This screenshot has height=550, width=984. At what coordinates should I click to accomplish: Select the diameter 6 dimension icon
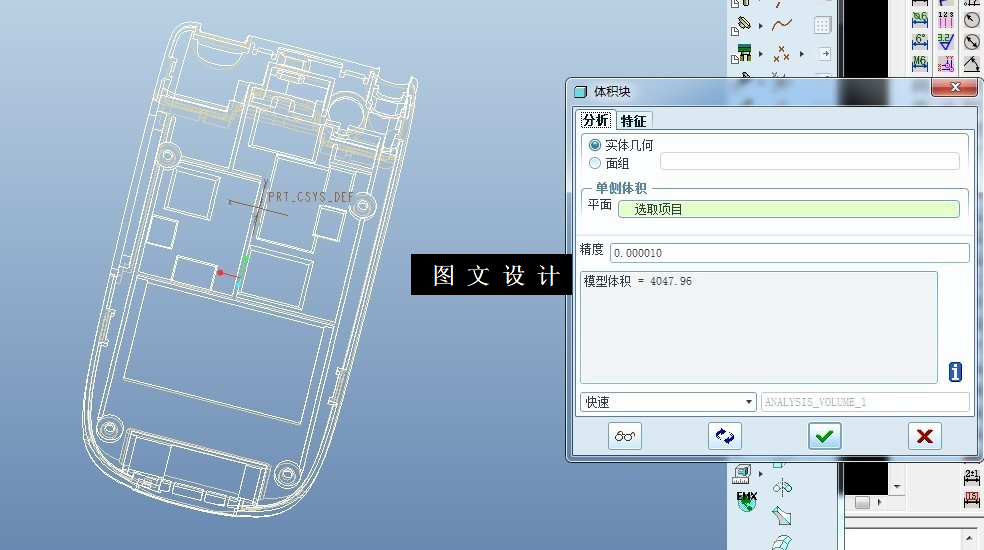click(x=919, y=19)
